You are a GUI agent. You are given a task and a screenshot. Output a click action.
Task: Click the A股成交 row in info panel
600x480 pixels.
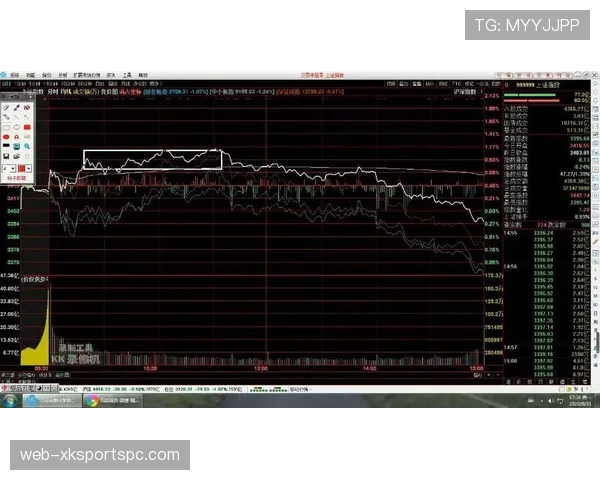coord(546,109)
